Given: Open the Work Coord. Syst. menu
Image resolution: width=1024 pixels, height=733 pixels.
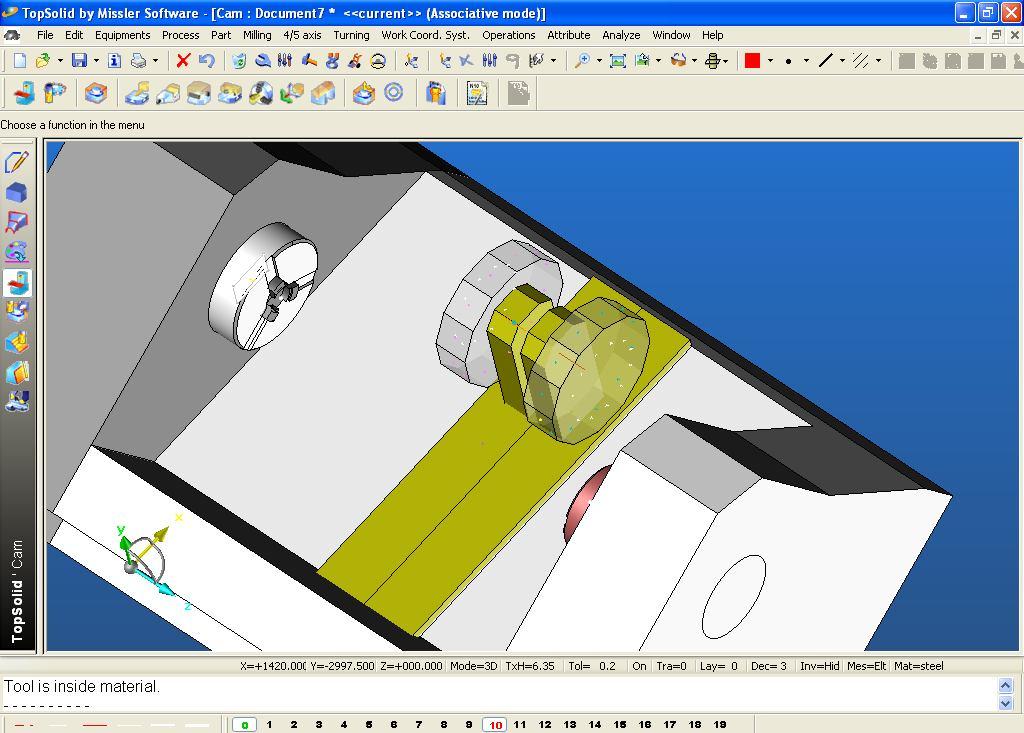Looking at the screenshot, I should tap(426, 35).
